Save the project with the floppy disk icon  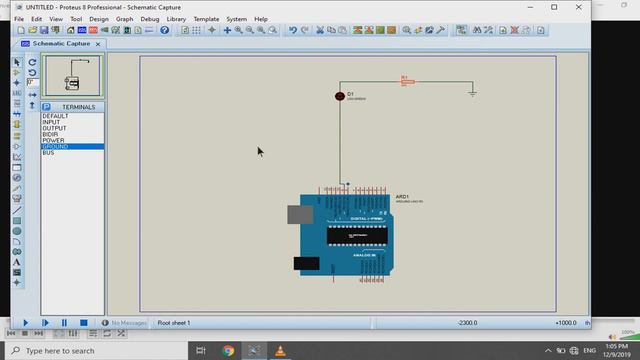[x=44, y=30]
